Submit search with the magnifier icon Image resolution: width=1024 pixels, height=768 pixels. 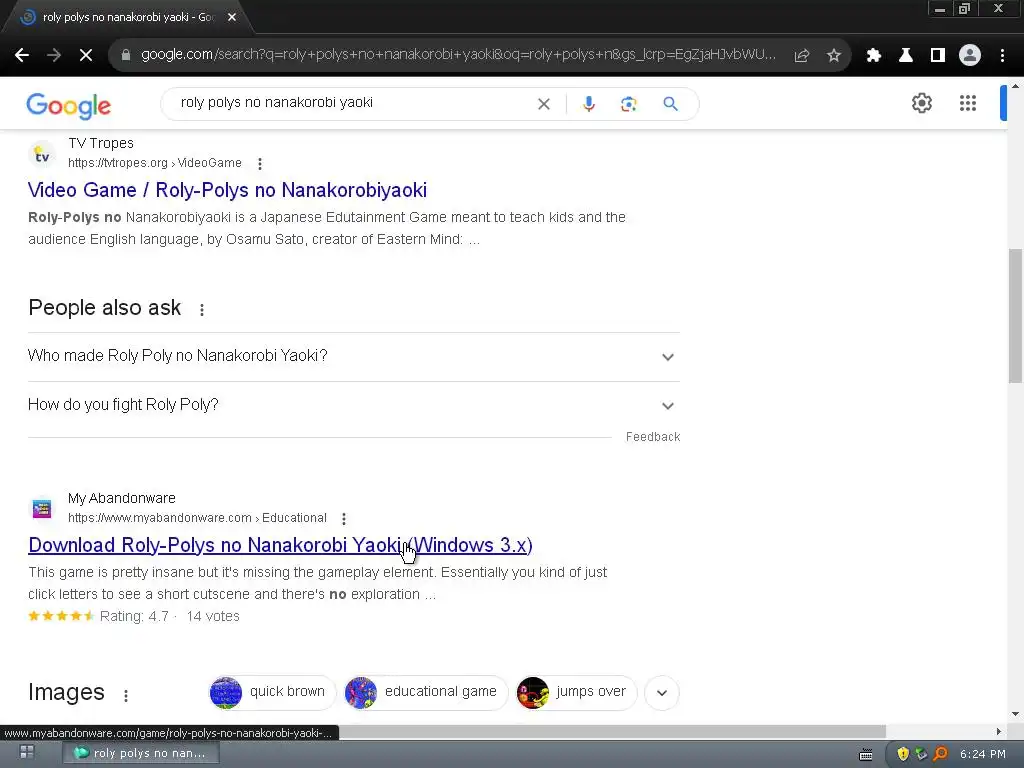(670, 104)
